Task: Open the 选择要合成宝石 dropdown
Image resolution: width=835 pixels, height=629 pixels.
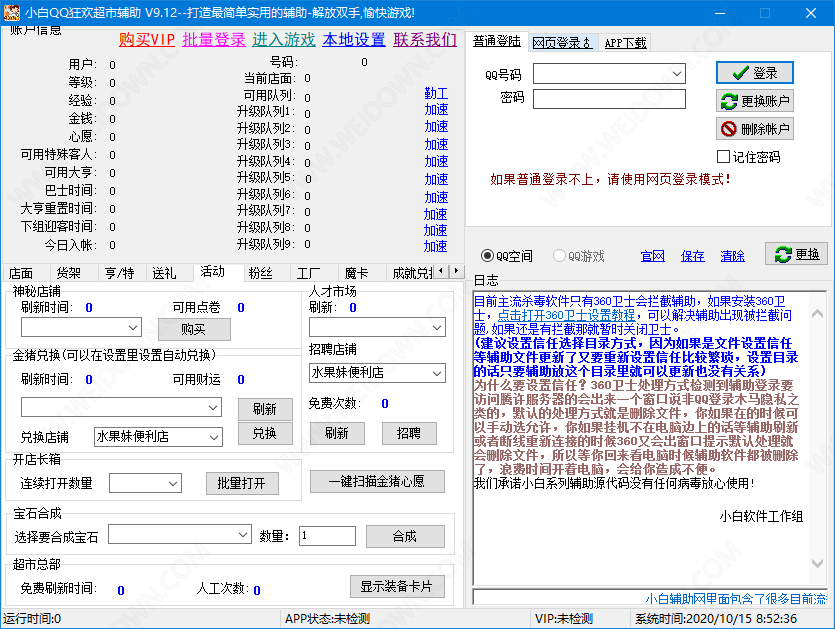Action: click(243, 534)
